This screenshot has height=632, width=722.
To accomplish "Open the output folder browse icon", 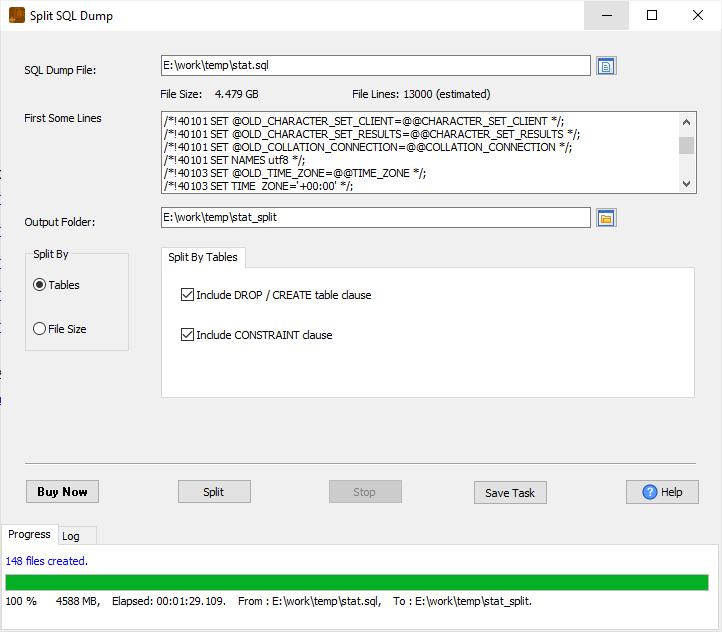I will 606,218.
